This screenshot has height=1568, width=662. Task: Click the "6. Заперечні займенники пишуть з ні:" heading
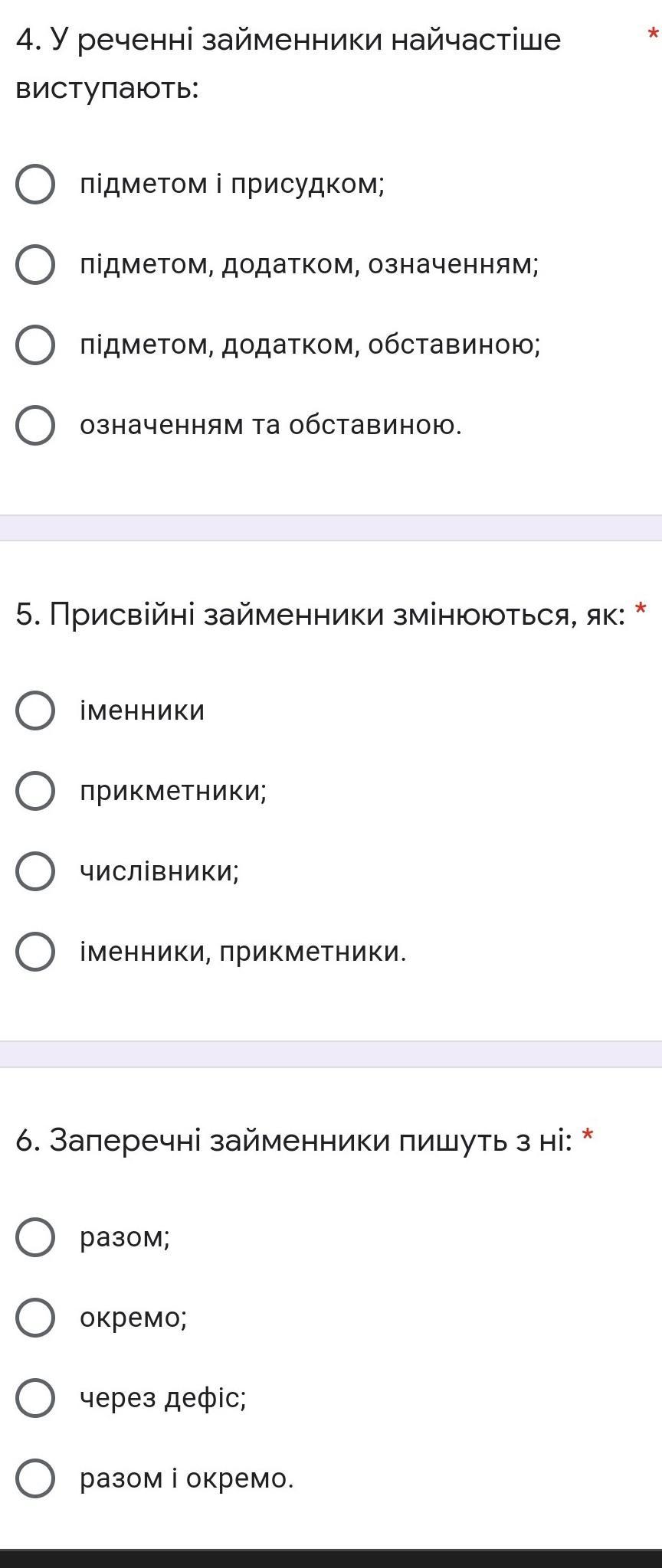(x=293, y=1141)
